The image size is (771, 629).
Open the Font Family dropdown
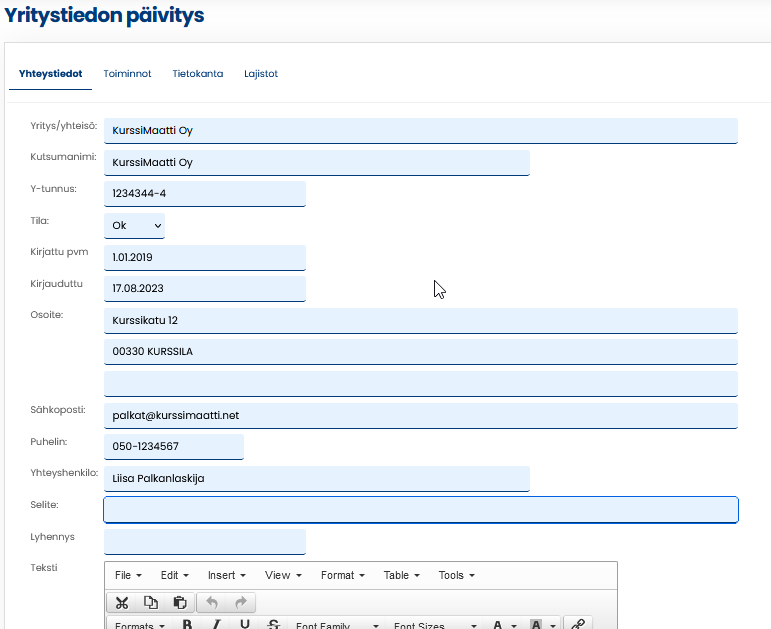(x=336, y=626)
